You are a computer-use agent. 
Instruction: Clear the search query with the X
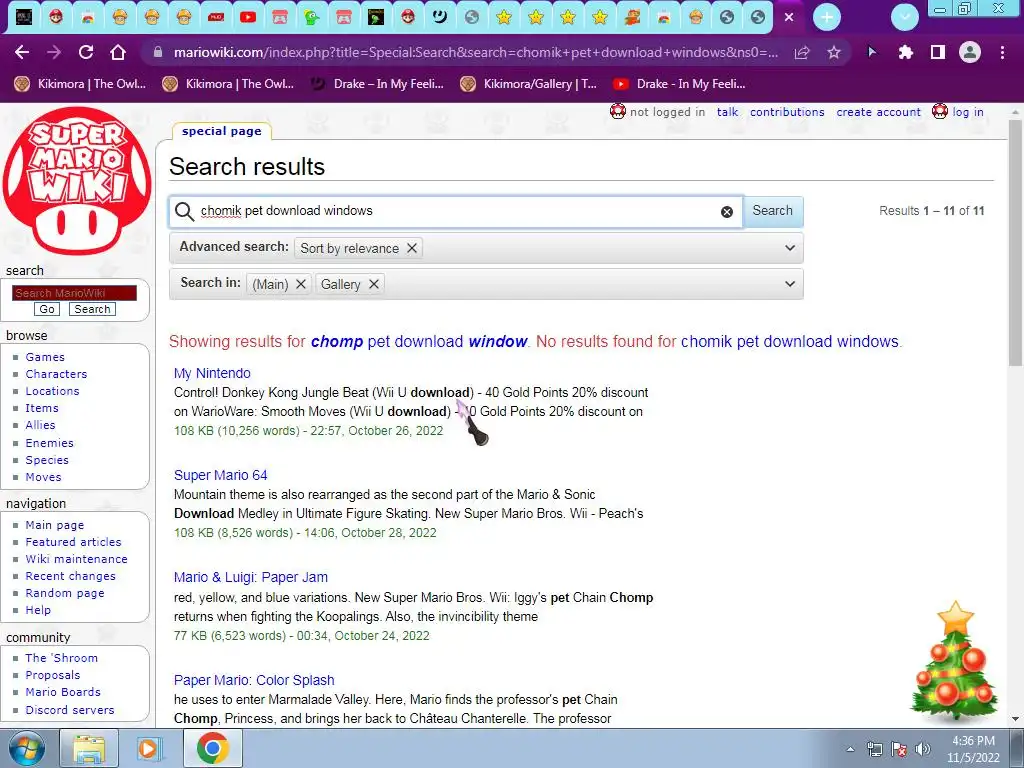click(727, 212)
